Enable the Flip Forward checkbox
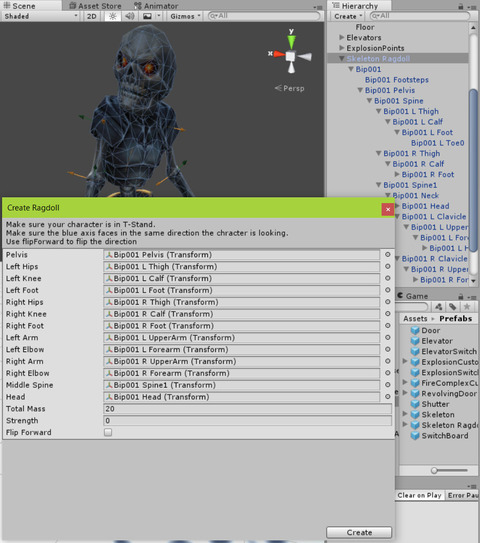Viewport: 480px width, 543px height. pyautogui.click(x=108, y=432)
